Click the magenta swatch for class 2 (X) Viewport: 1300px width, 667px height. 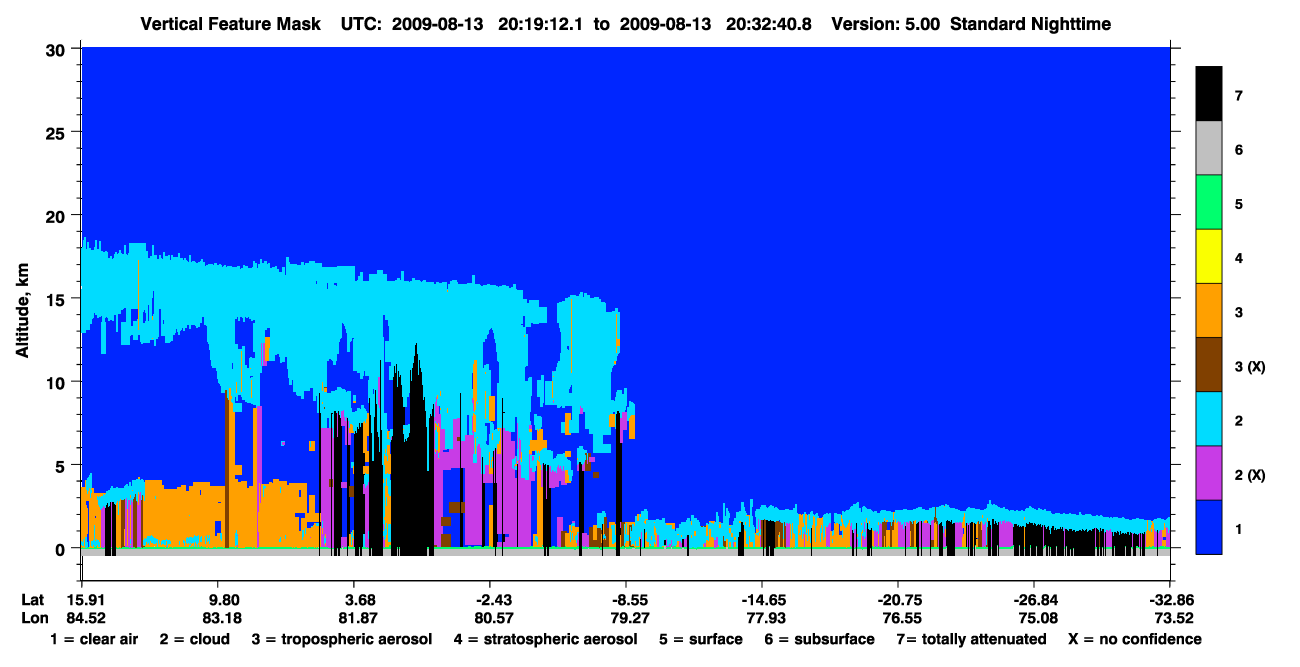coord(1208,473)
